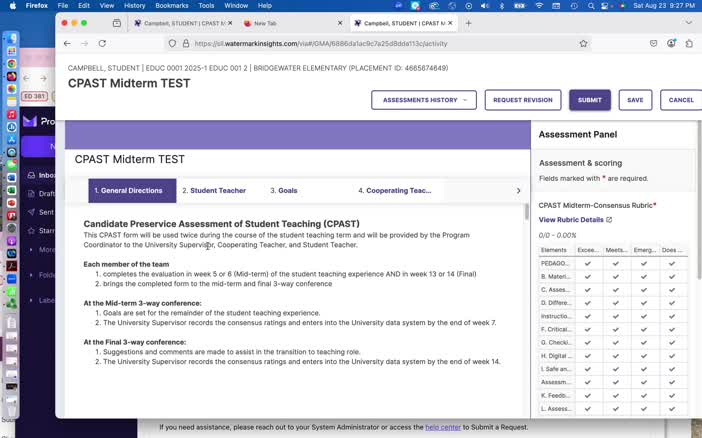Open the Music app in the Dock
Viewport: 702px width, 438px height.
click(12, 115)
